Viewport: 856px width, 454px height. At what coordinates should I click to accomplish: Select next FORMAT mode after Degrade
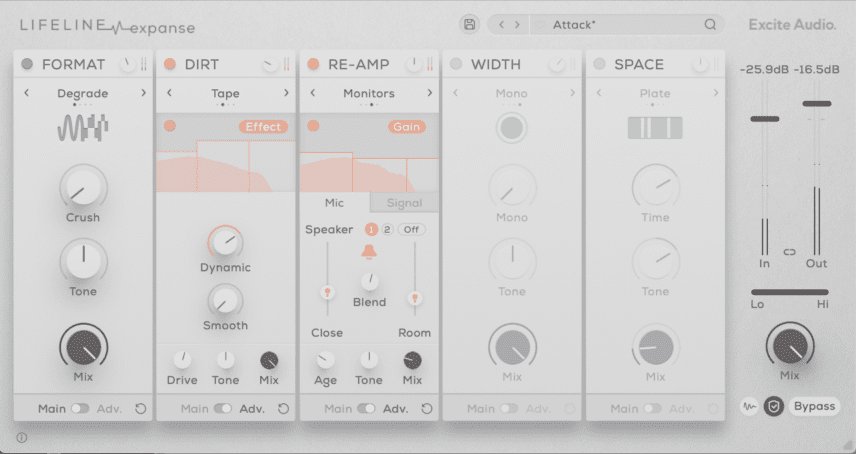[x=144, y=93]
